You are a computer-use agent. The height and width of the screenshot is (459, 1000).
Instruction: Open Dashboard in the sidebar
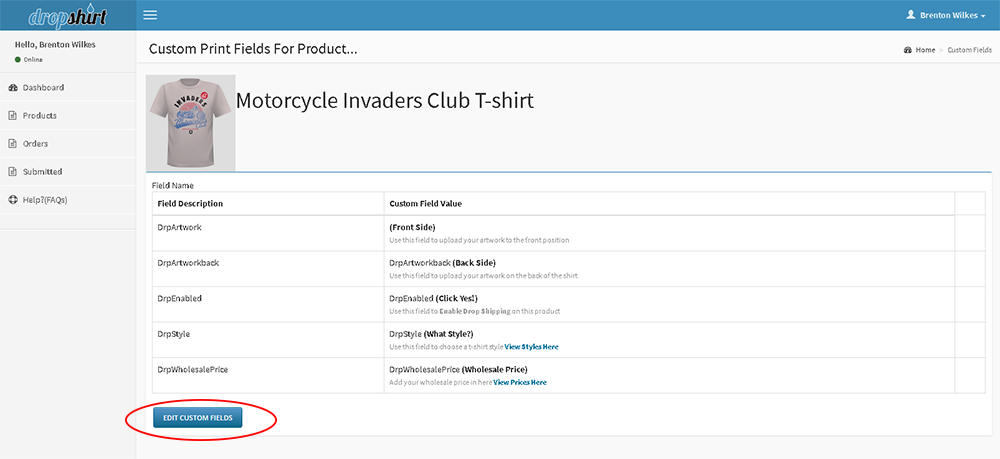[68, 87]
